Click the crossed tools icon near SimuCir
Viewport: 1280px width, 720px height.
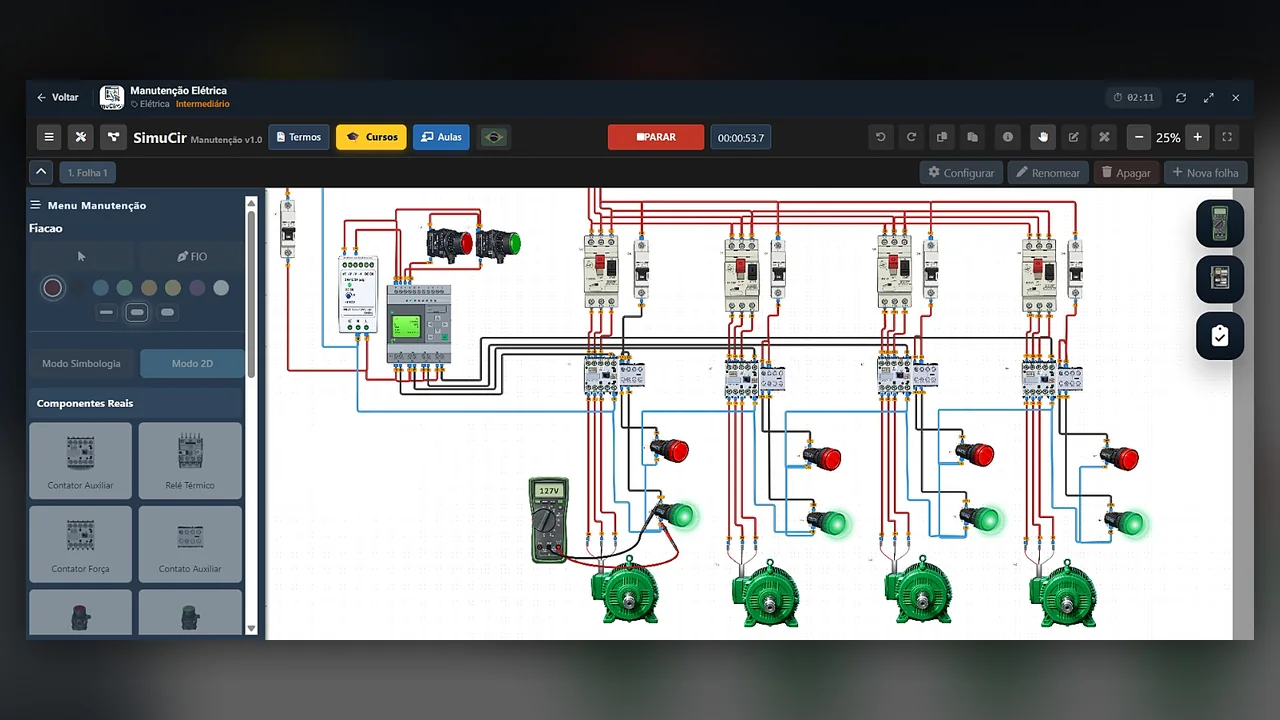[x=81, y=137]
